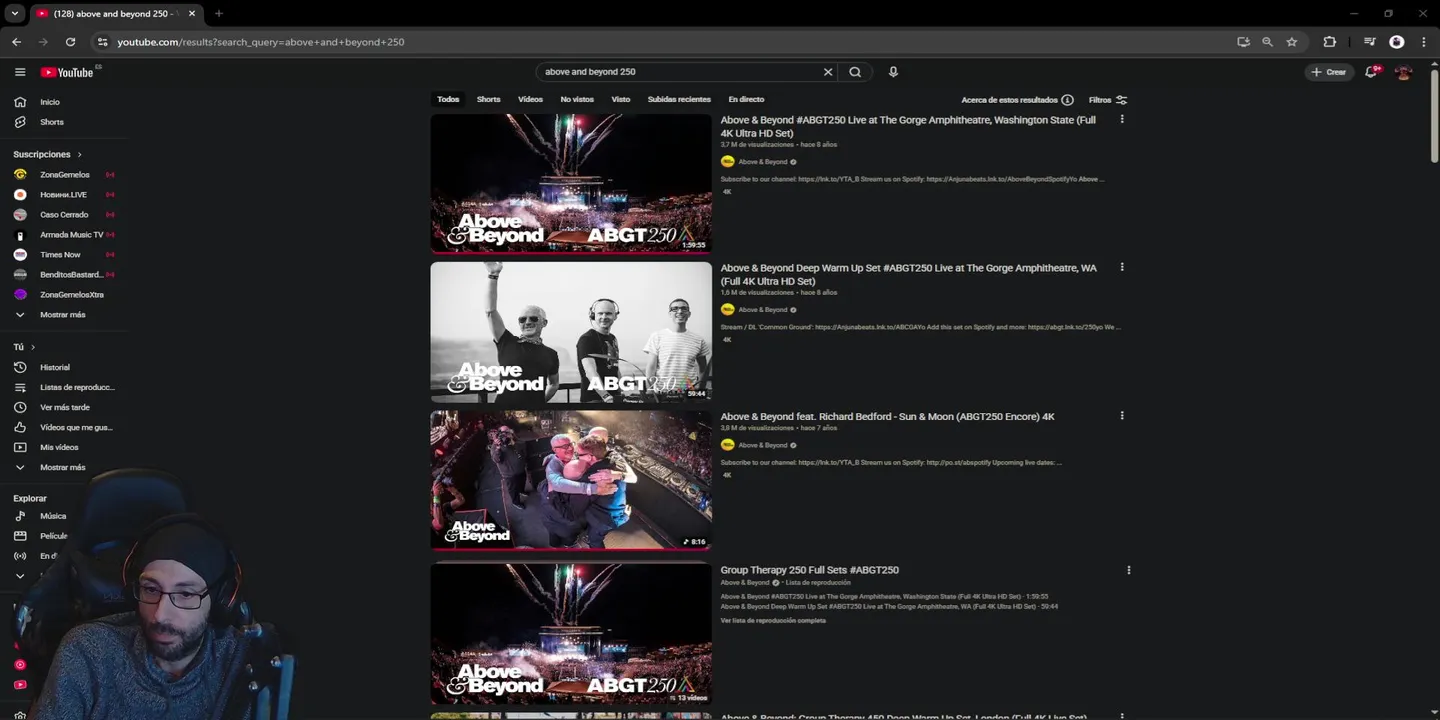Select the En directo filter chip
1440x720 pixels.
click(x=746, y=99)
